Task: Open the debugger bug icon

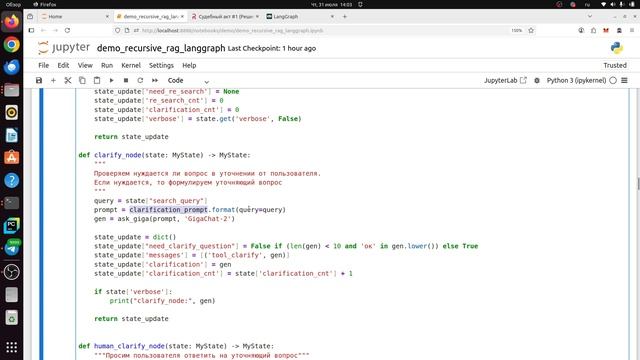Action: 537,80
